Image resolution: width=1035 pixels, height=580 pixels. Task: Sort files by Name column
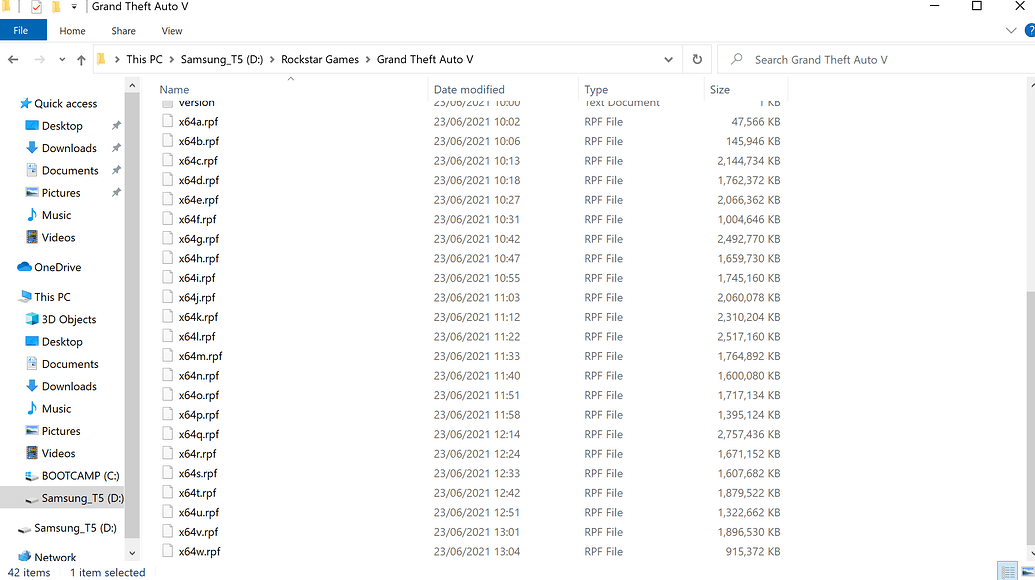pos(174,89)
